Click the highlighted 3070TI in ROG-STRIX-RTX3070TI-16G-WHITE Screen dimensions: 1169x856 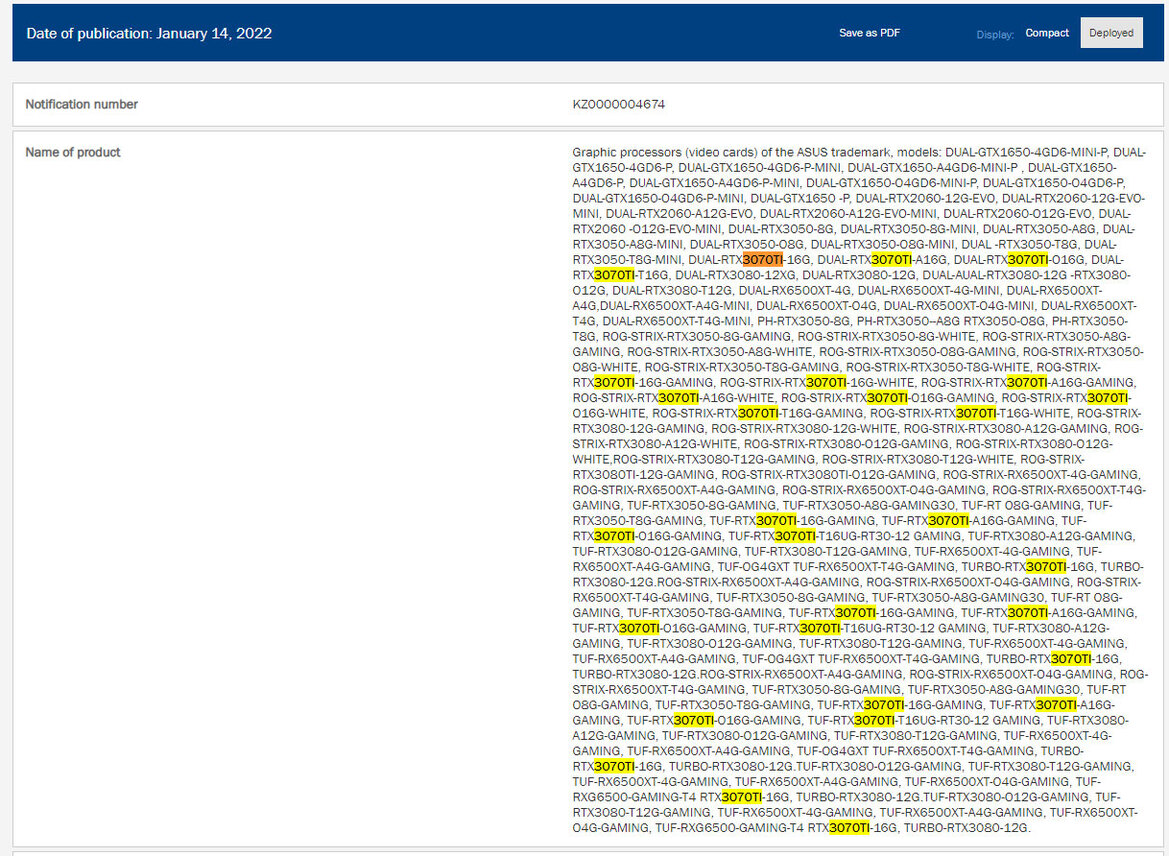826,383
